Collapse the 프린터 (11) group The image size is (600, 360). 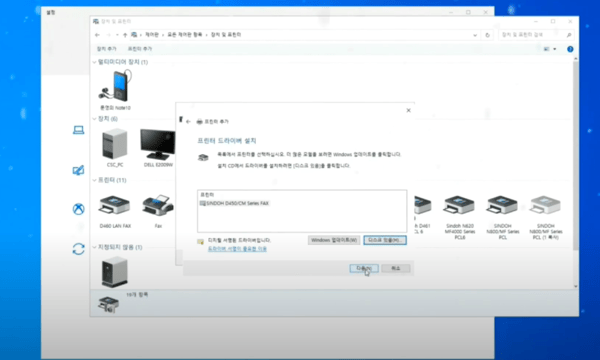tap(95, 180)
